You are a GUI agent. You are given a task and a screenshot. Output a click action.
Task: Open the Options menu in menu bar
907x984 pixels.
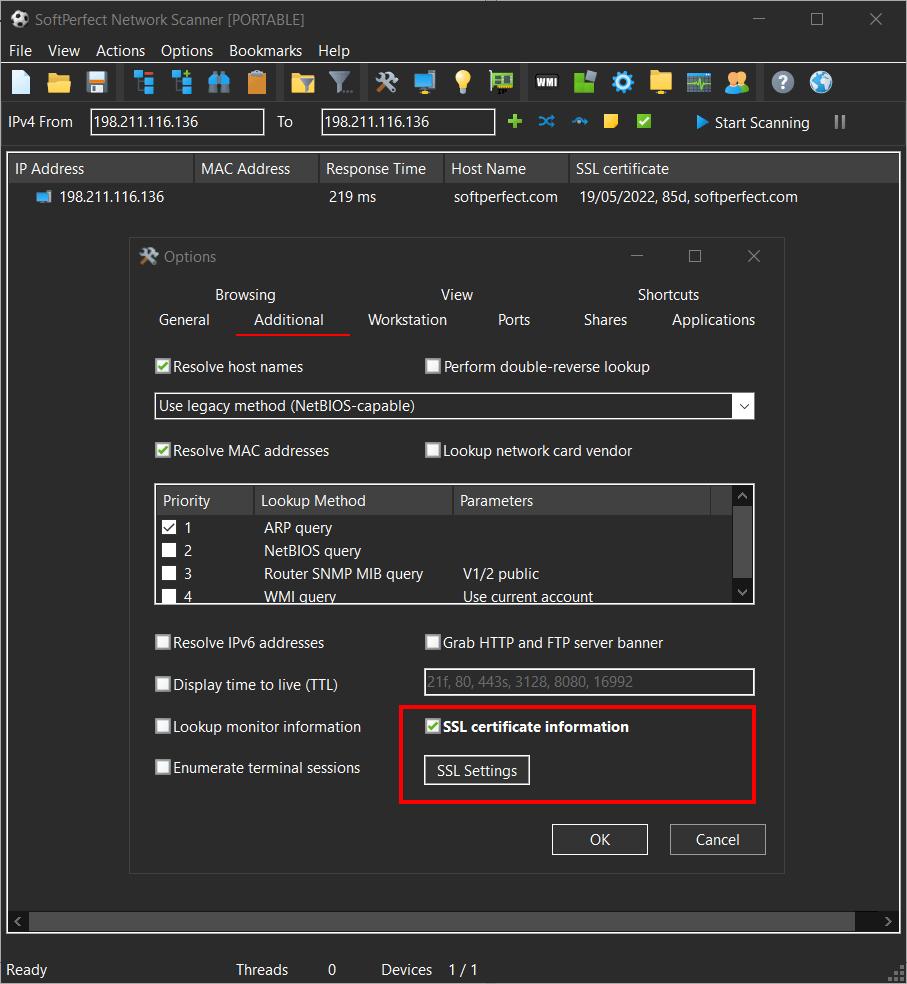(187, 51)
